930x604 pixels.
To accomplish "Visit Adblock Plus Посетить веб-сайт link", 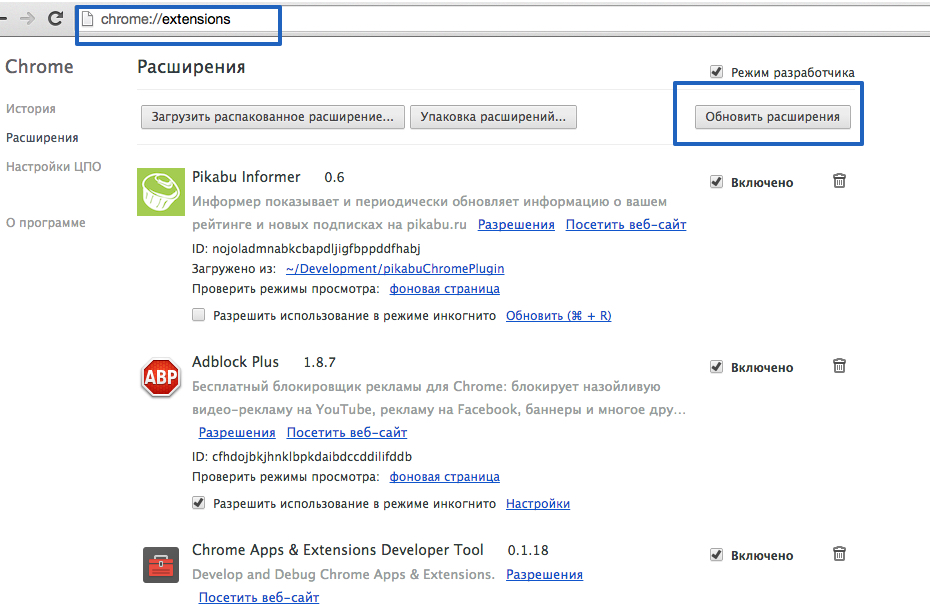I will pyautogui.click(x=347, y=433).
